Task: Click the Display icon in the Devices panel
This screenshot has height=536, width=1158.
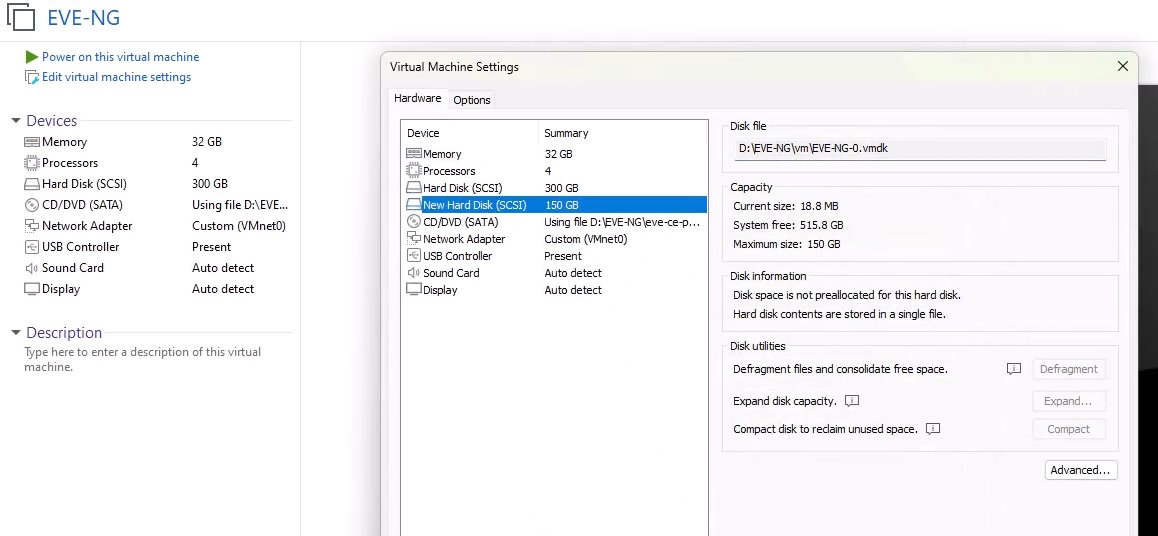Action: 32,289
